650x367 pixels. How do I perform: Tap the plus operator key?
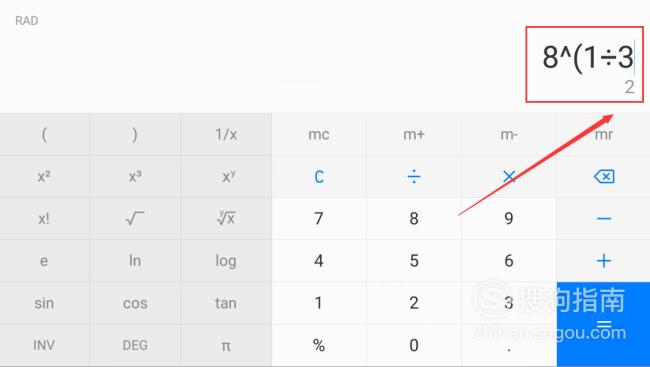604,261
